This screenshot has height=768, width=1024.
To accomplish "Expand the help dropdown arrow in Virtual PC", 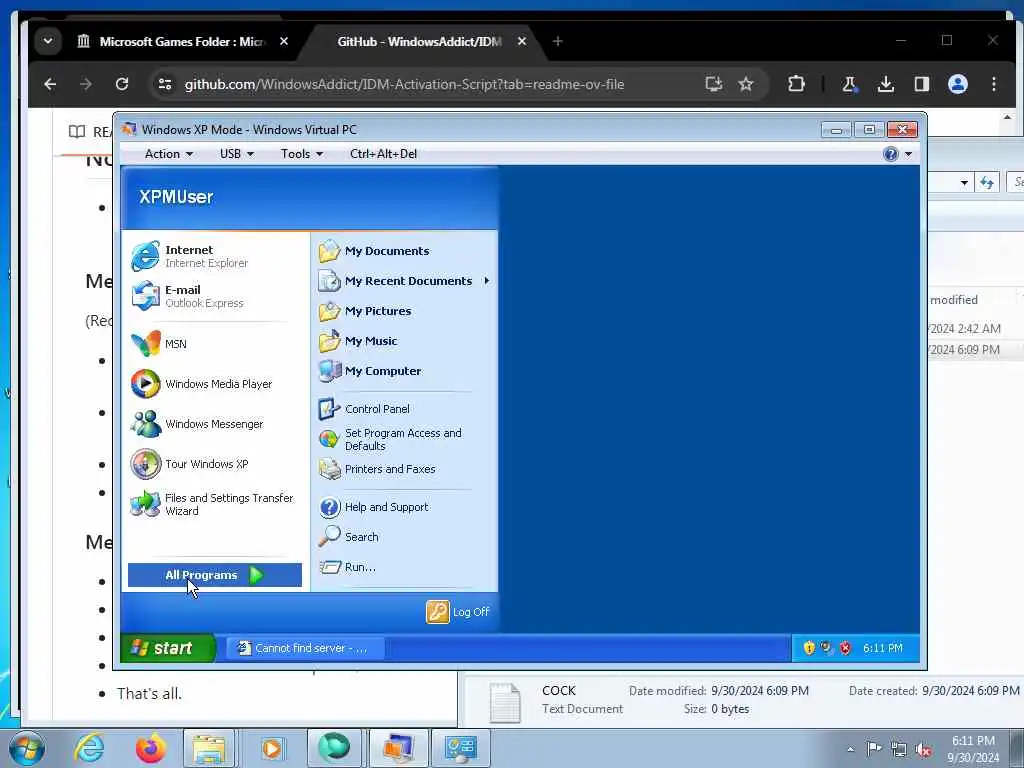I will click(908, 155).
